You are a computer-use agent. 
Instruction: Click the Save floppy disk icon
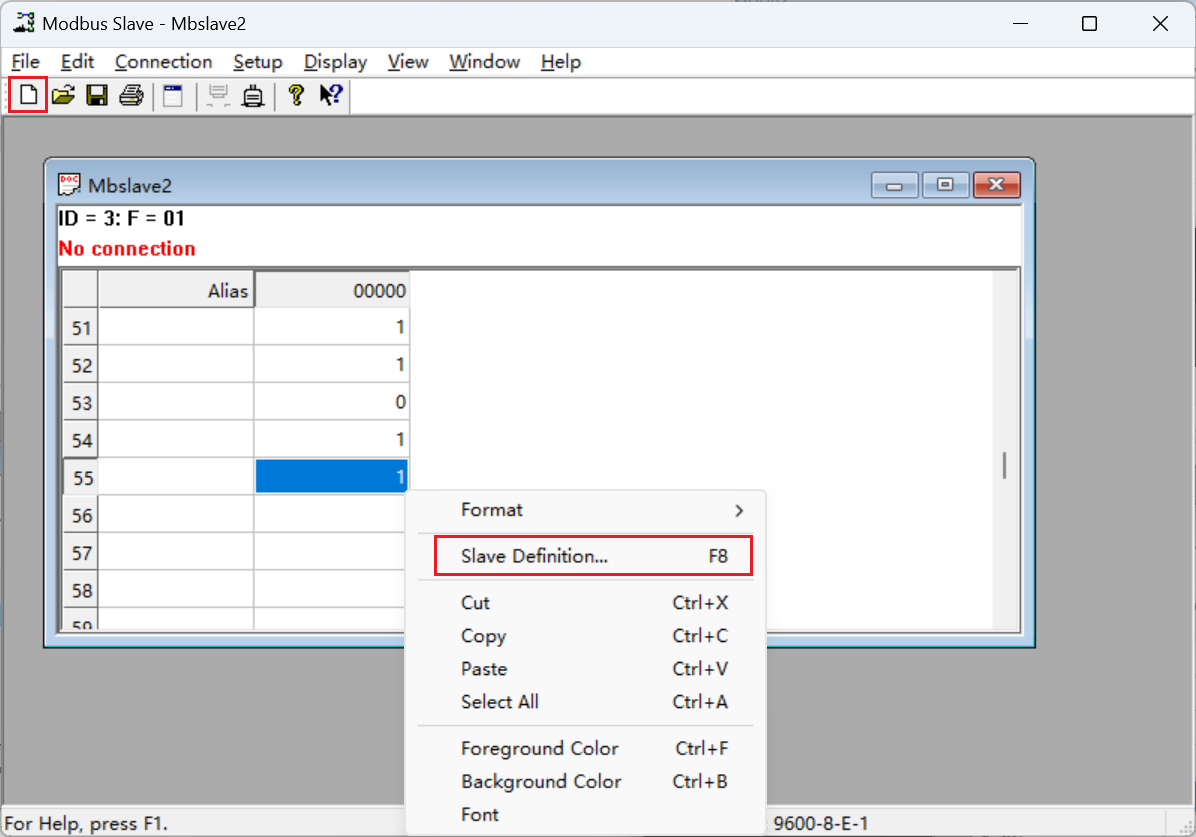(97, 96)
